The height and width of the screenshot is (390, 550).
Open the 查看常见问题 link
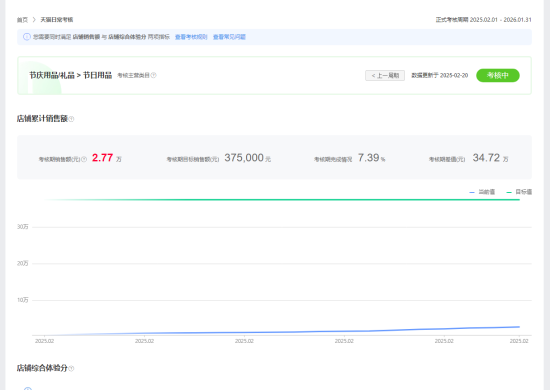[x=229, y=37]
